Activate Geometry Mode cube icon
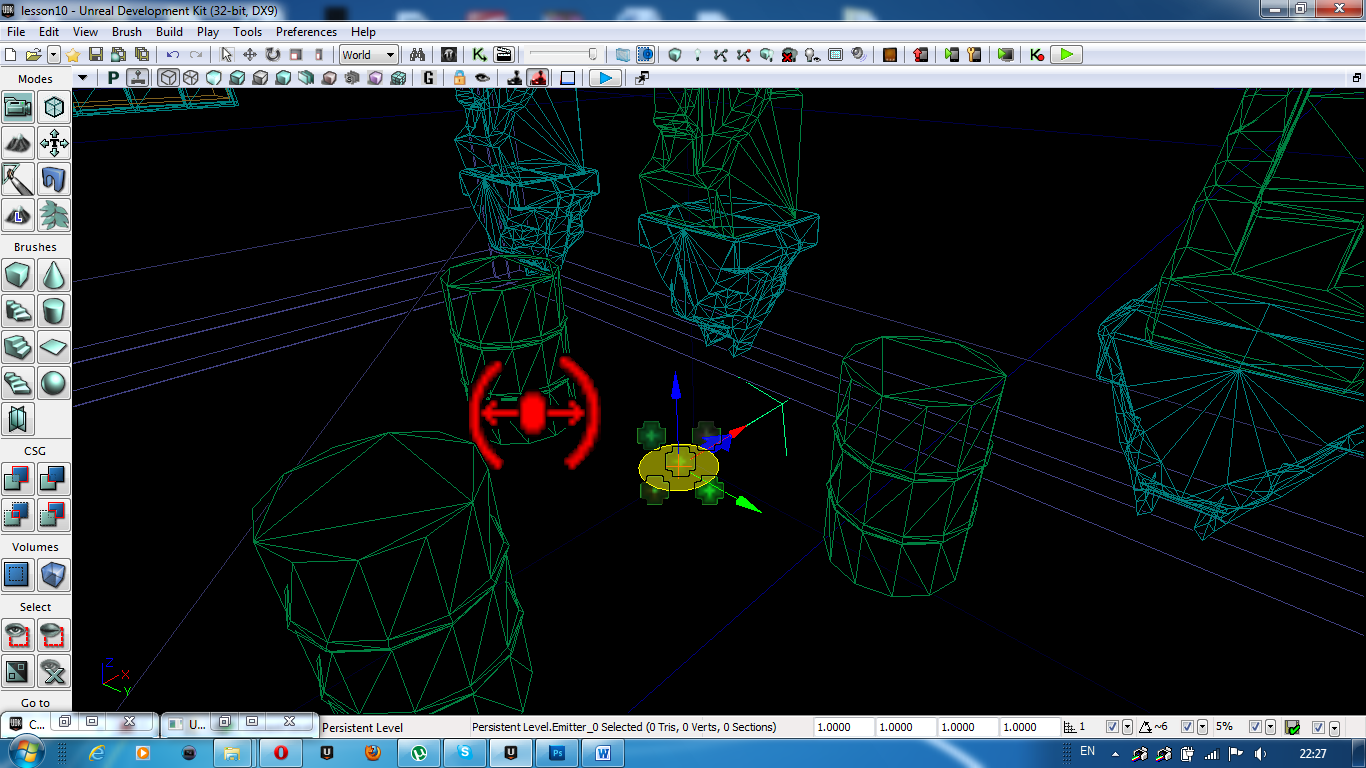The width and height of the screenshot is (1366, 768). pos(54,107)
